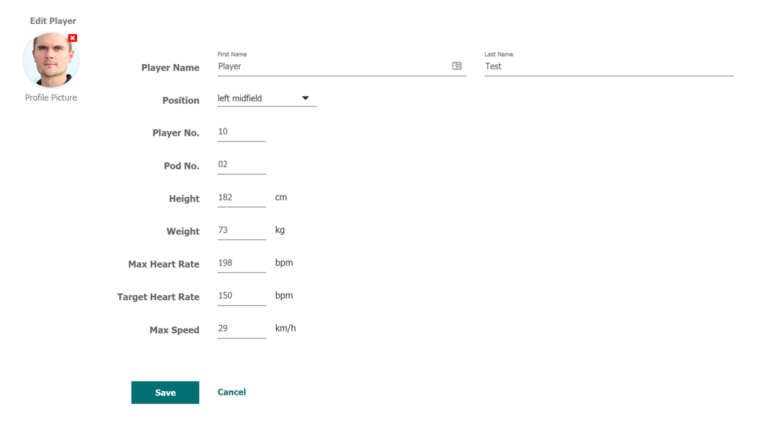Image resolution: width=768 pixels, height=422 pixels.
Task: Click the Height field showing 182
Action: point(241,198)
